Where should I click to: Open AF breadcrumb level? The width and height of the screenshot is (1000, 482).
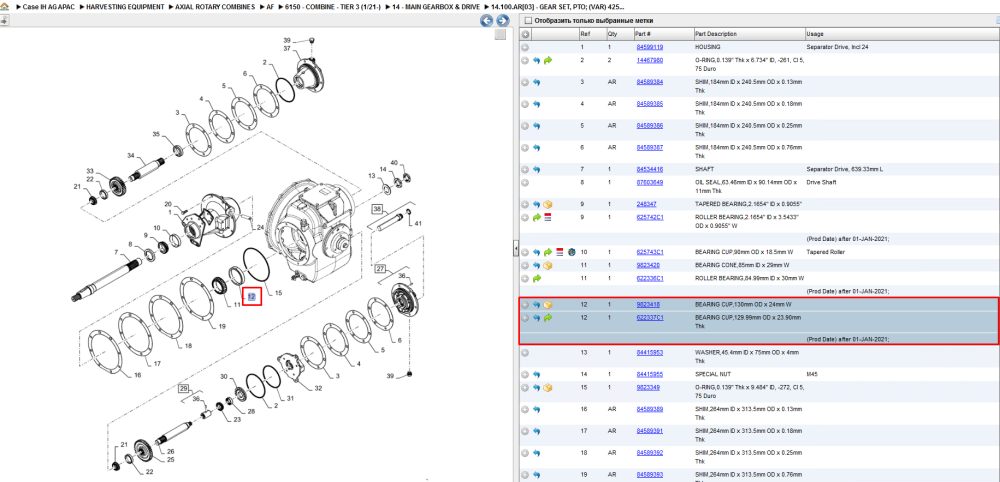pyautogui.click(x=270, y=6)
